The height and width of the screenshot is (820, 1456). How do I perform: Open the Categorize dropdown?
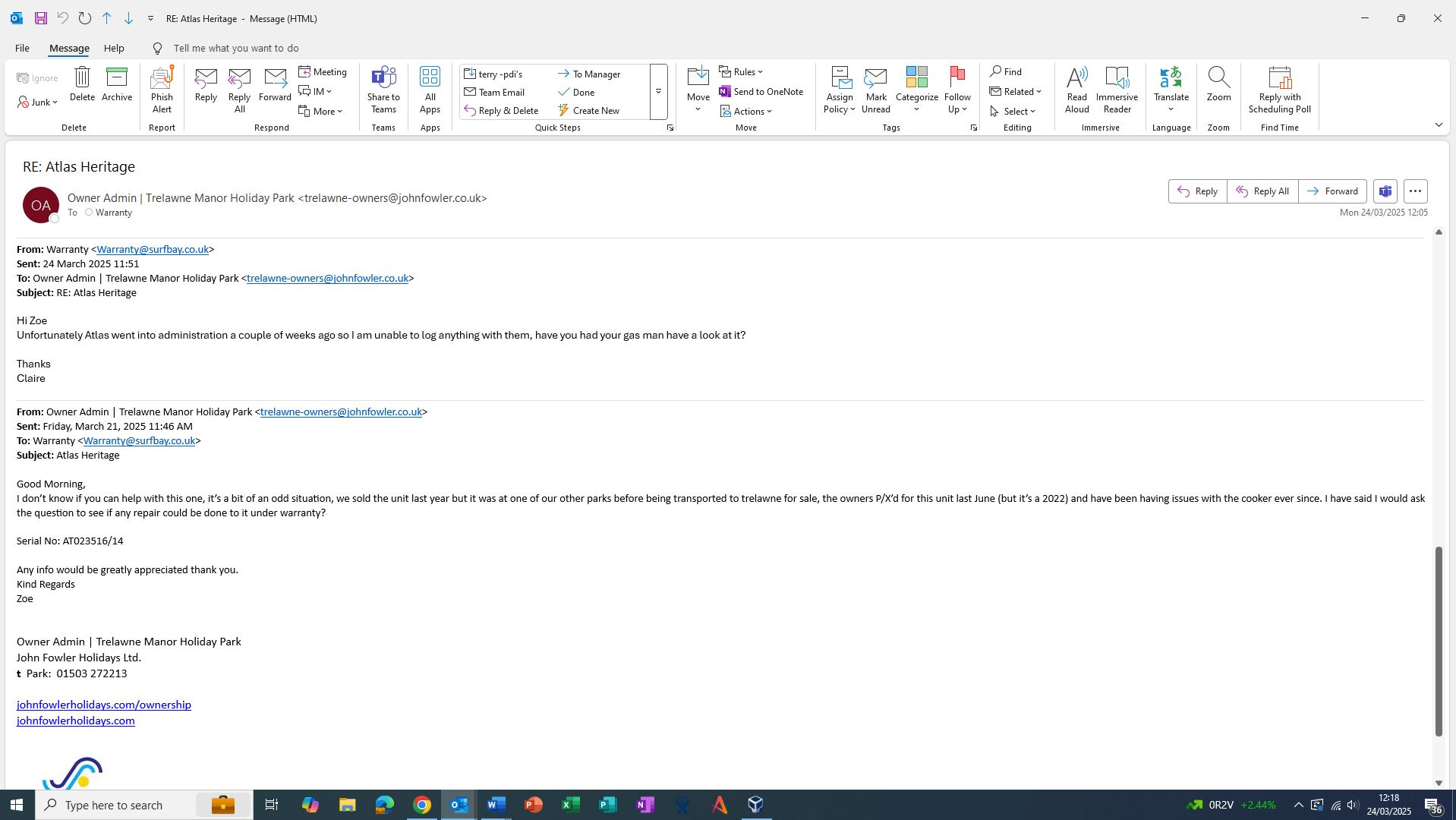(x=917, y=90)
